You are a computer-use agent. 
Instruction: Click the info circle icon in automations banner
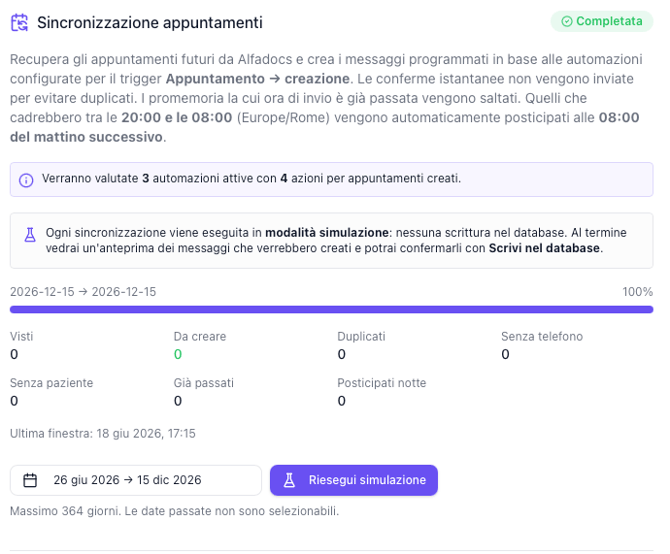[x=26, y=180]
